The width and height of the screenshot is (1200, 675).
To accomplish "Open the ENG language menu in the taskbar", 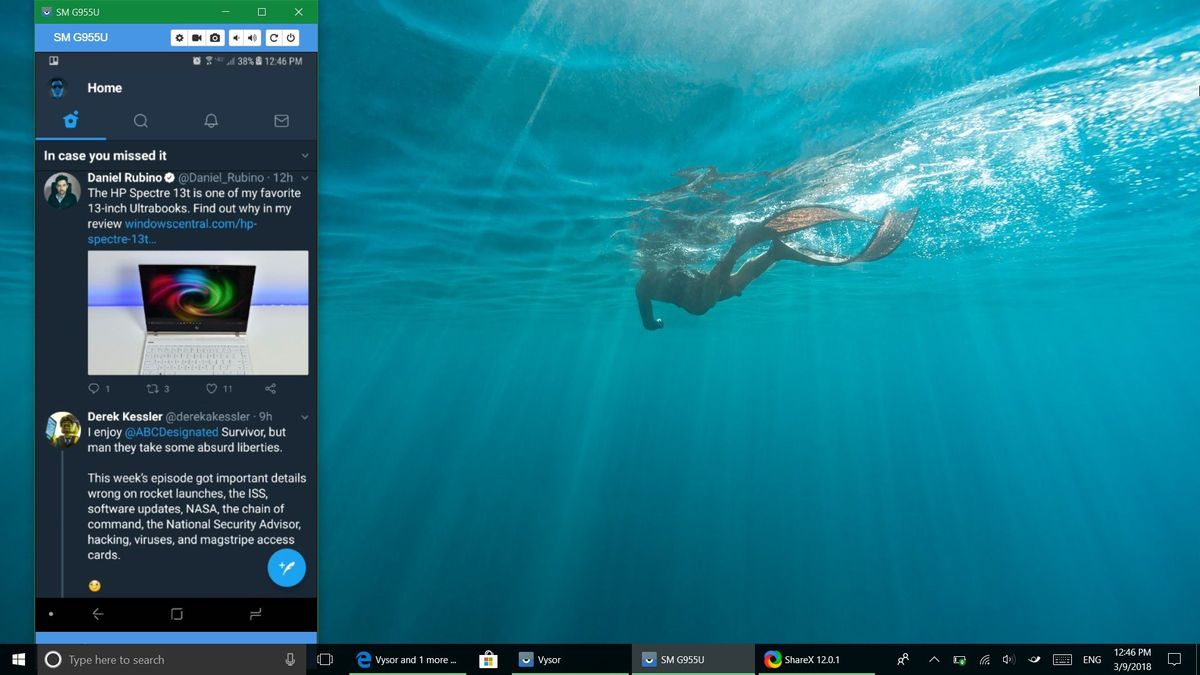I will tap(1091, 659).
